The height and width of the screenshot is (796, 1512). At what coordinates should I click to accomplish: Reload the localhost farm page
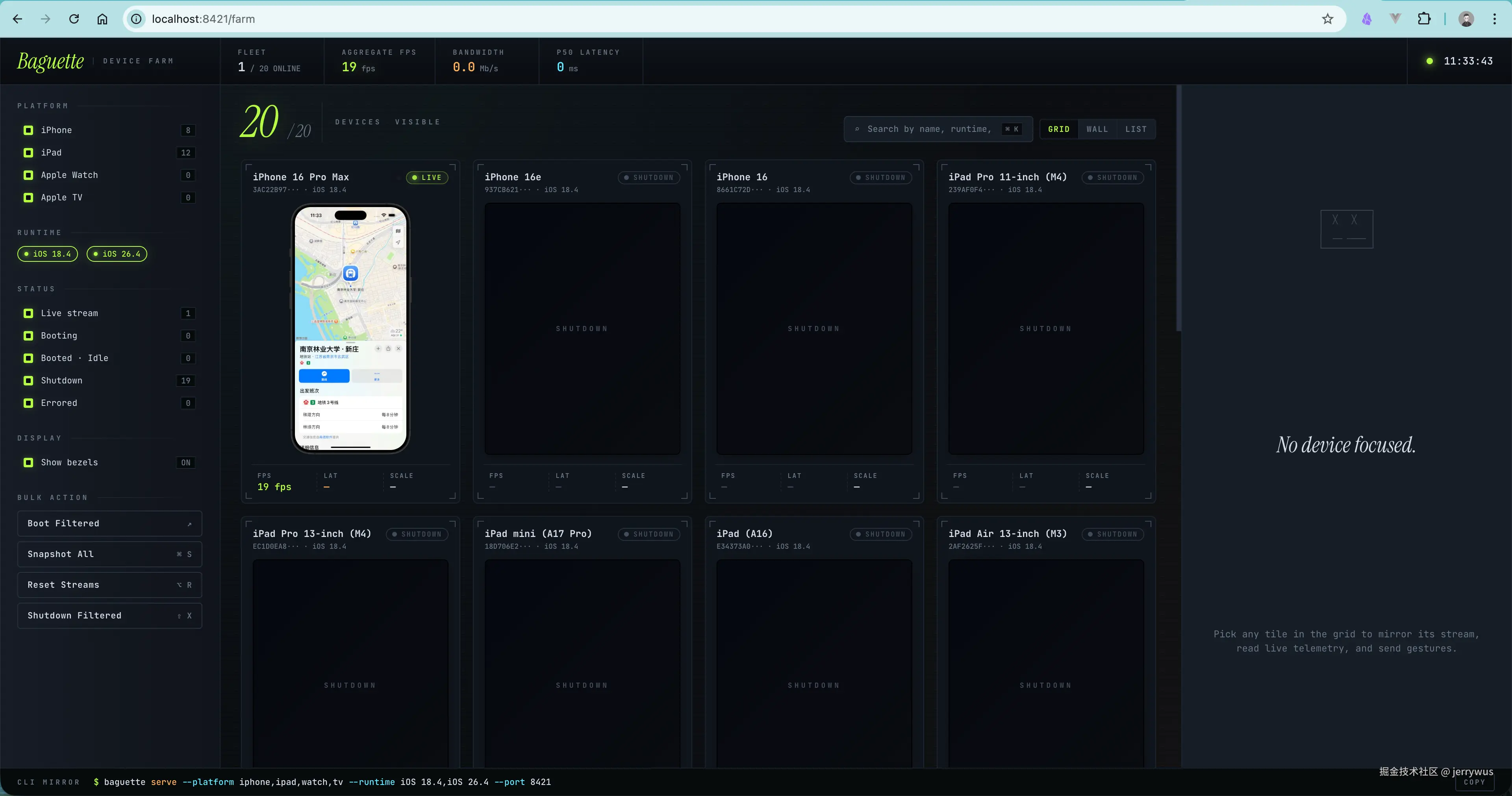coord(74,19)
